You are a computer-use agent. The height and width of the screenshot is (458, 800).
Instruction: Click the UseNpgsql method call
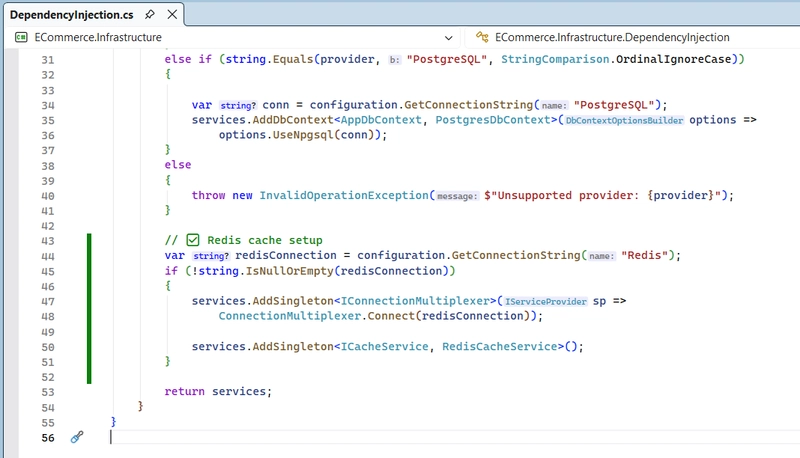click(303, 135)
